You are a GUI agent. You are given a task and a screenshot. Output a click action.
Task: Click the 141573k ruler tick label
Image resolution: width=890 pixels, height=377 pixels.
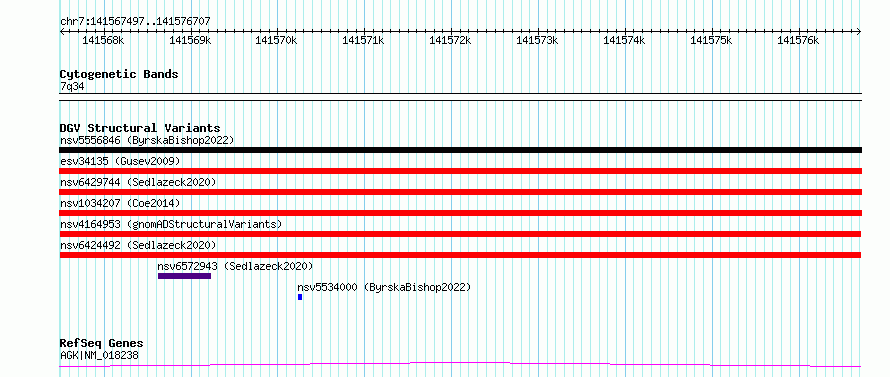(x=538, y=41)
